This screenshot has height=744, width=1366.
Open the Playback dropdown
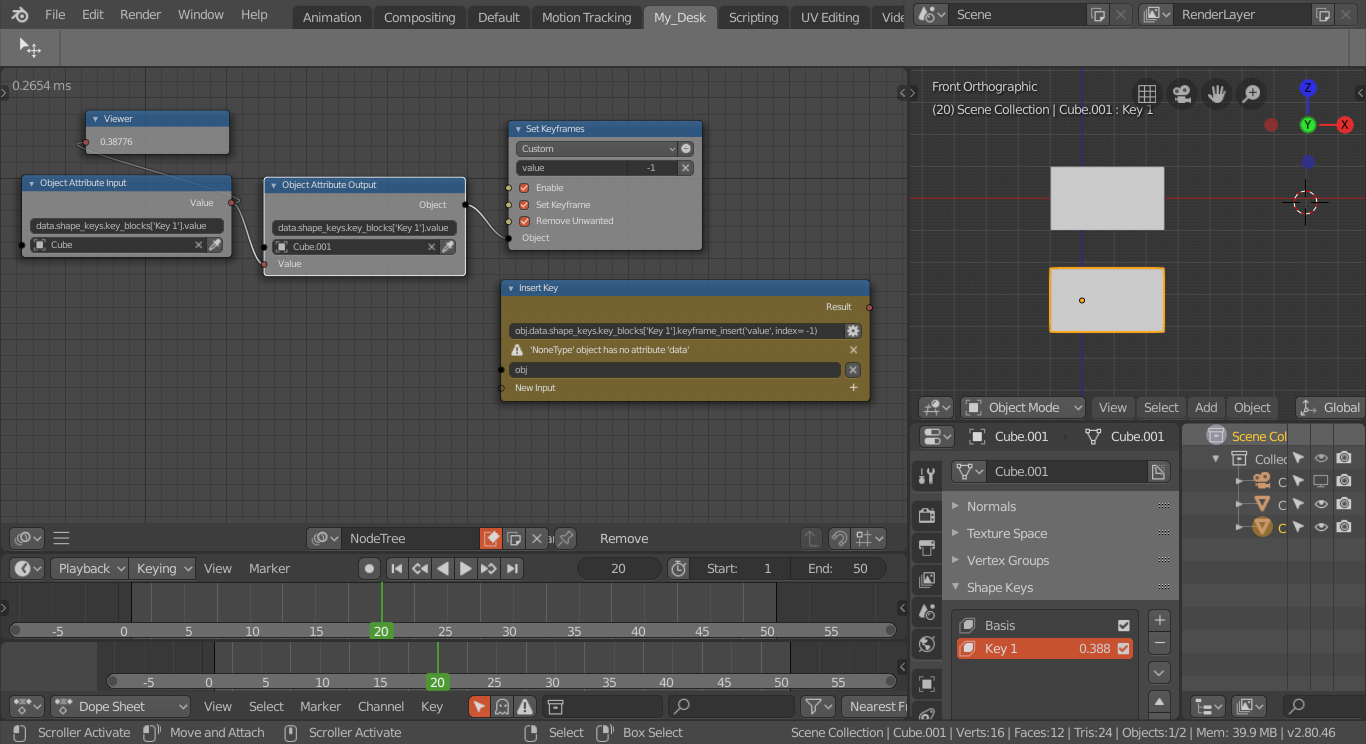click(x=89, y=568)
